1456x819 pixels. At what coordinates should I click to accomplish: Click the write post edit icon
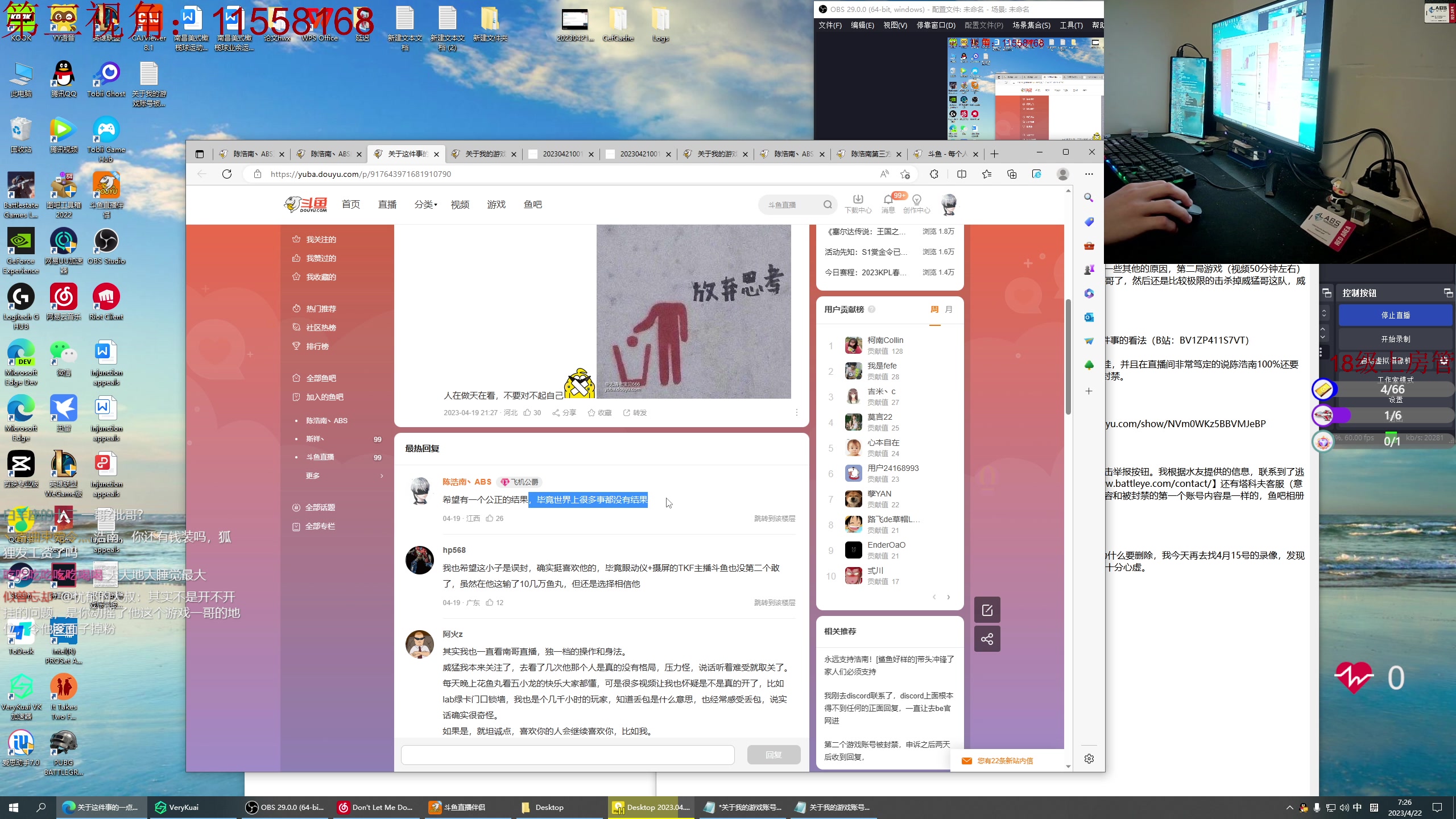coord(987,610)
